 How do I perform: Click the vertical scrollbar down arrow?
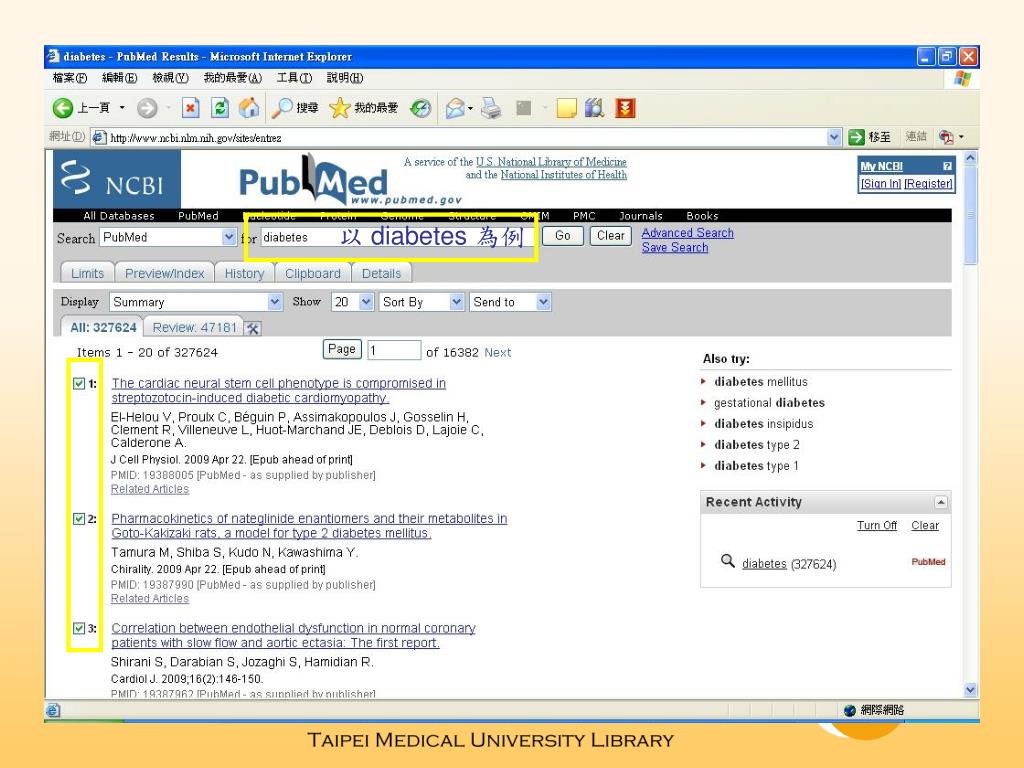(x=970, y=690)
